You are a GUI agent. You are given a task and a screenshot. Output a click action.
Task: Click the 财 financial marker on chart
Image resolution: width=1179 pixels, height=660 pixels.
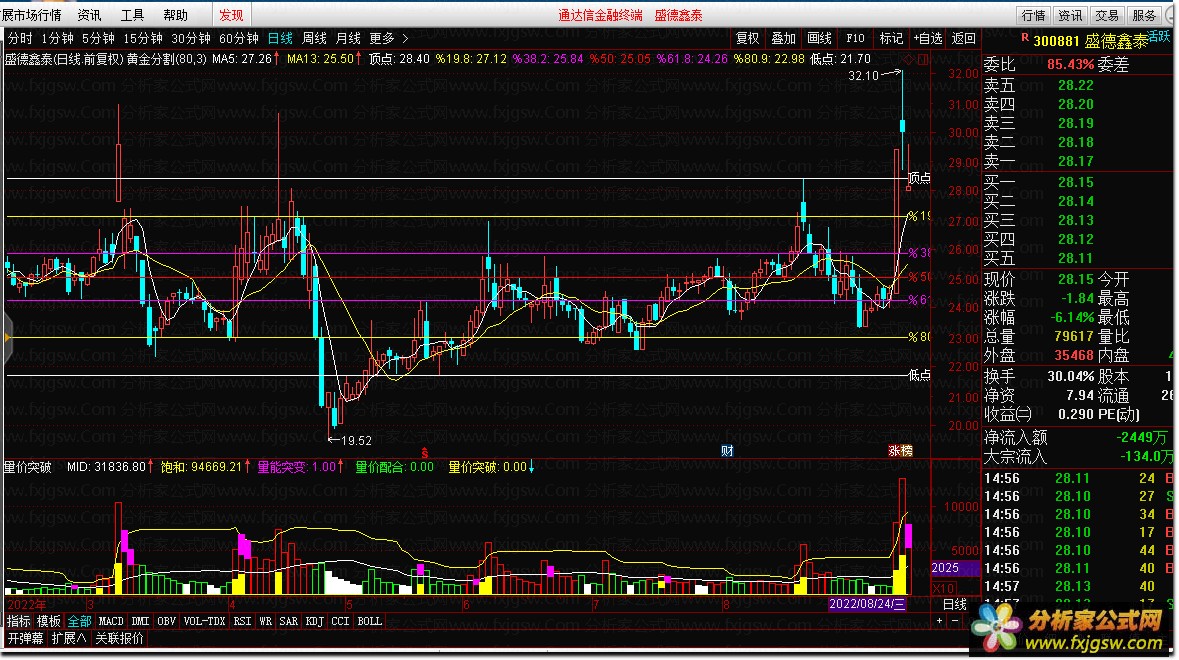click(726, 451)
